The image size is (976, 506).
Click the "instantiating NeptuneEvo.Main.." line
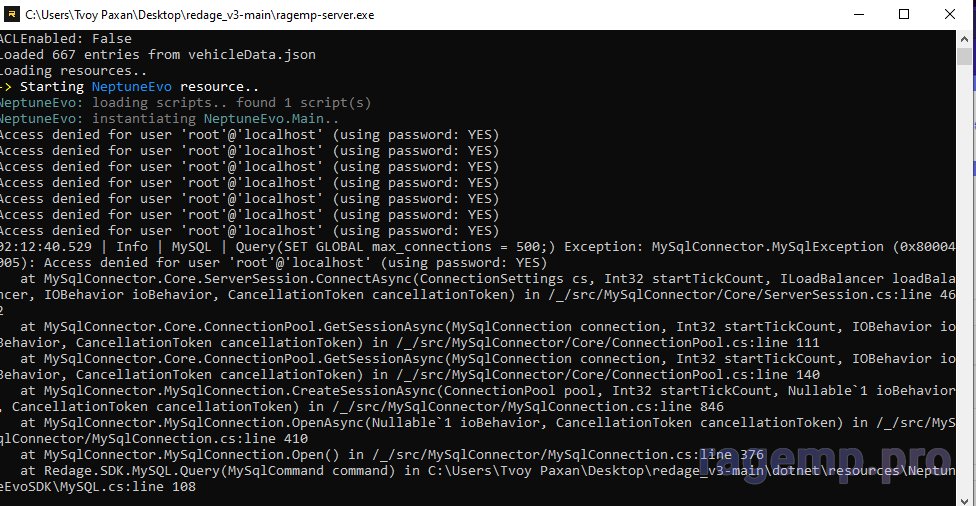pos(215,119)
